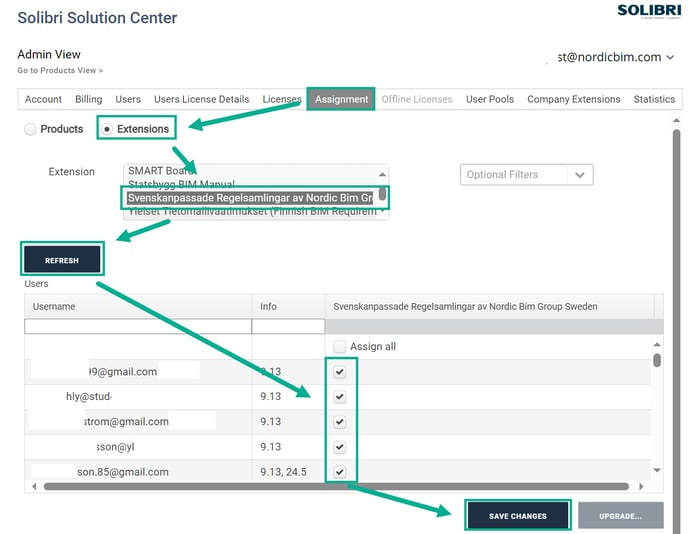
Task: Uncheck extension for sson@yl user
Action: [339, 447]
